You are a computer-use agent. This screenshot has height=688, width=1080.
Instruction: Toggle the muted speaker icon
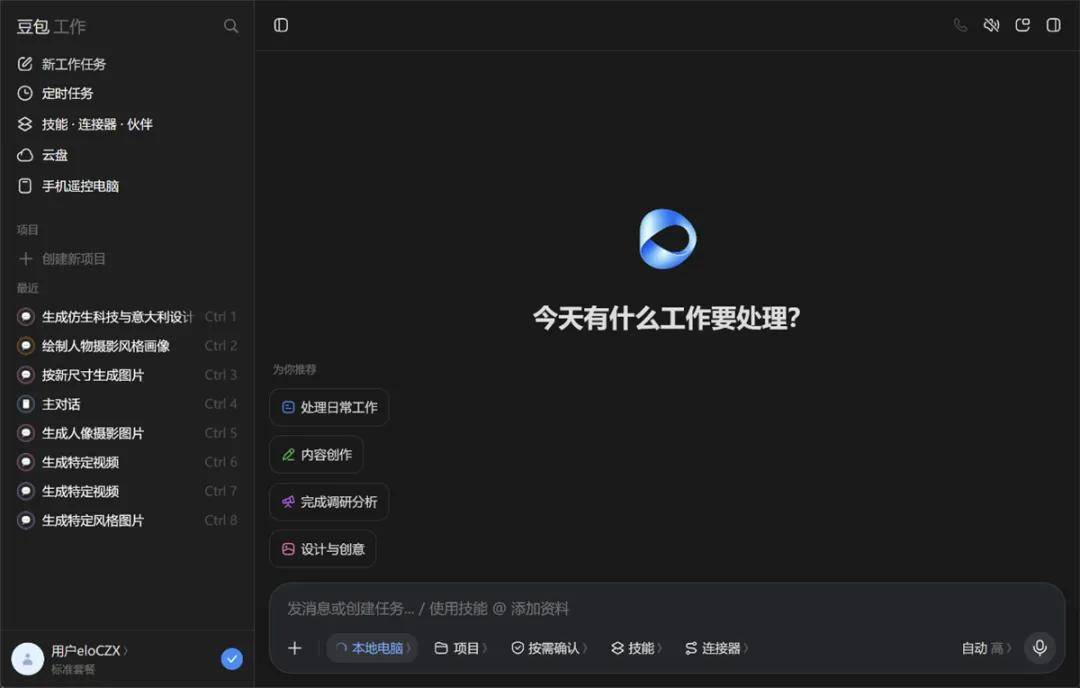(991, 25)
